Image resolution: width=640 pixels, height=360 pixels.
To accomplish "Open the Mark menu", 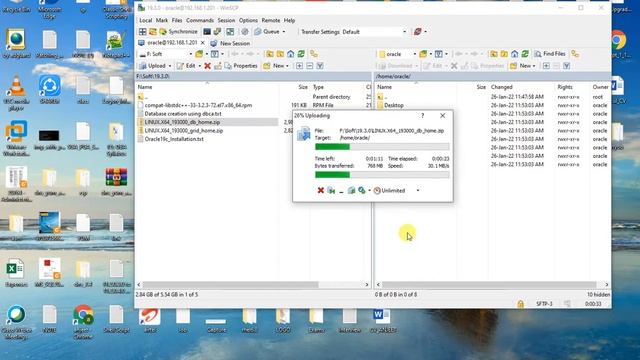I will pos(162,20).
